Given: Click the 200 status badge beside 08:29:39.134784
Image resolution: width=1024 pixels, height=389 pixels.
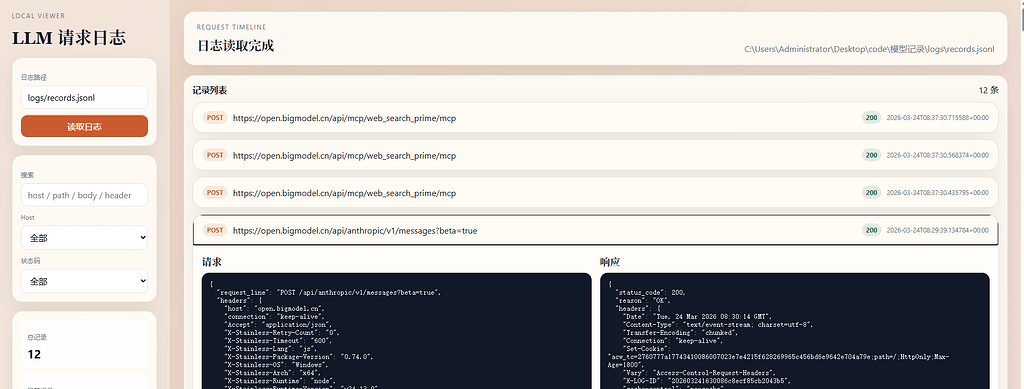Looking at the screenshot, I should click(871, 230).
